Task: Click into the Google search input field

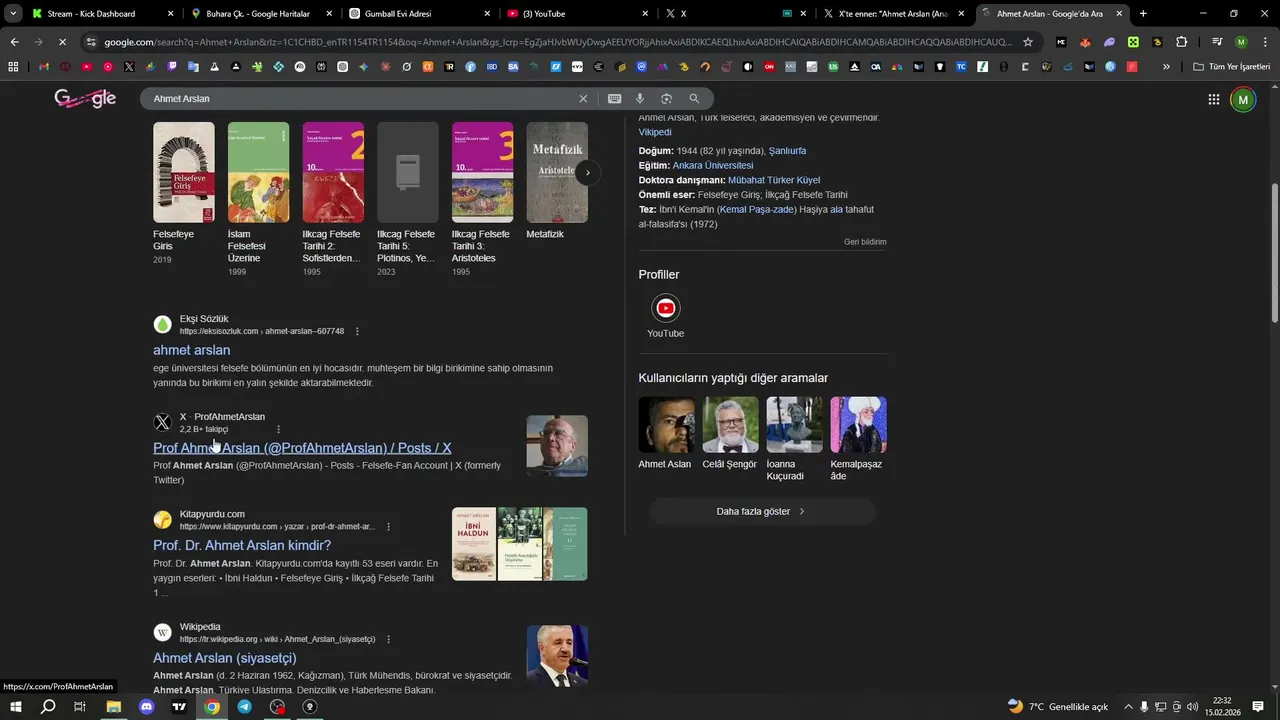Action: [360, 99]
